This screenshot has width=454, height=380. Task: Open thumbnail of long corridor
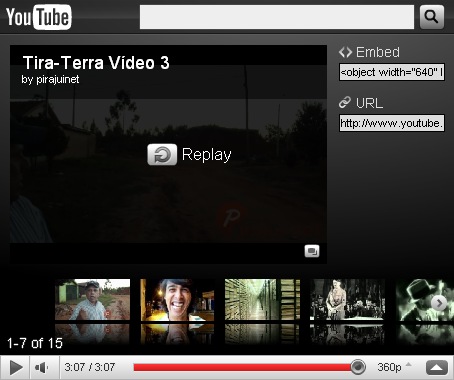262,300
